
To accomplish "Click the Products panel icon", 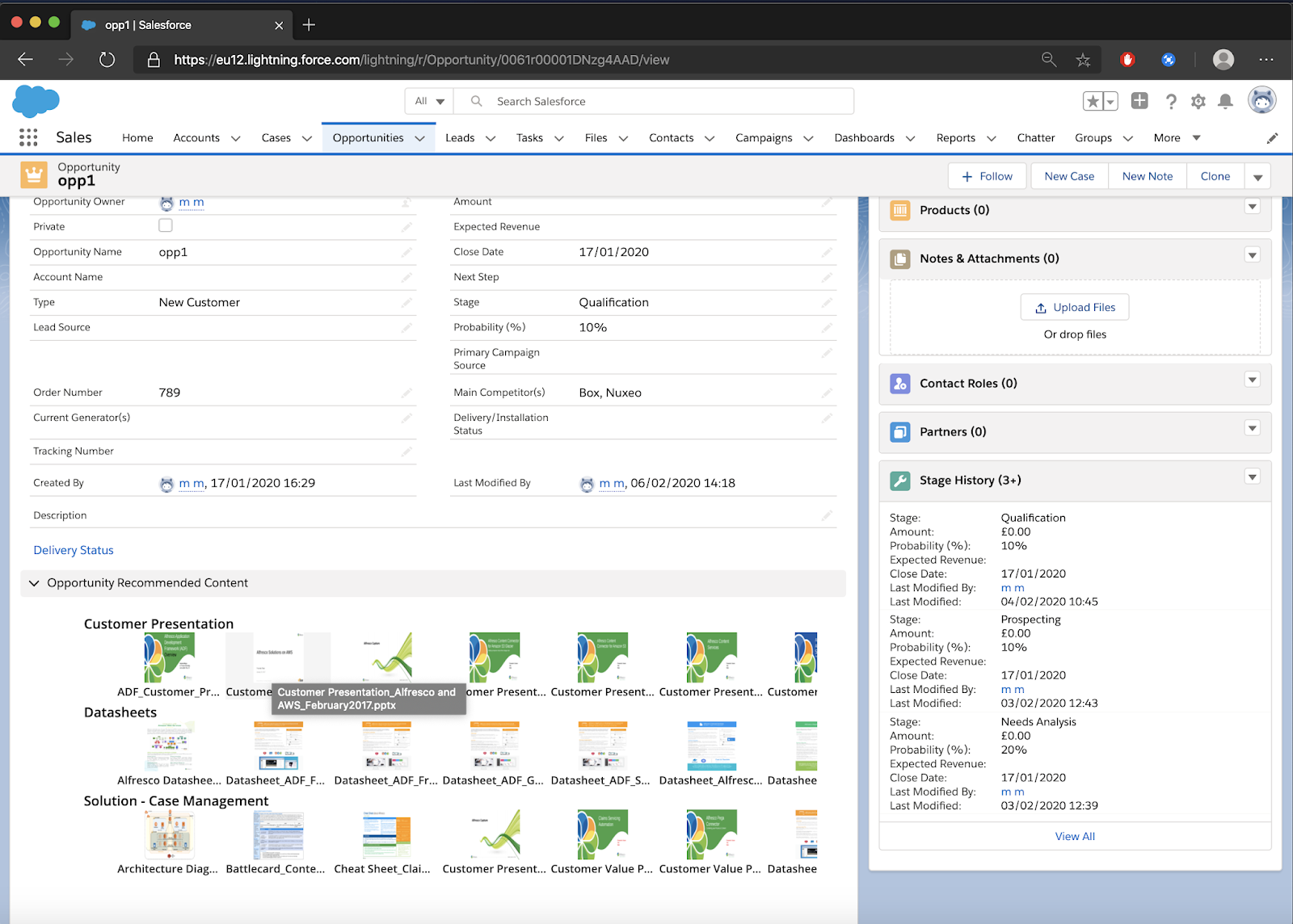I will [x=899, y=209].
